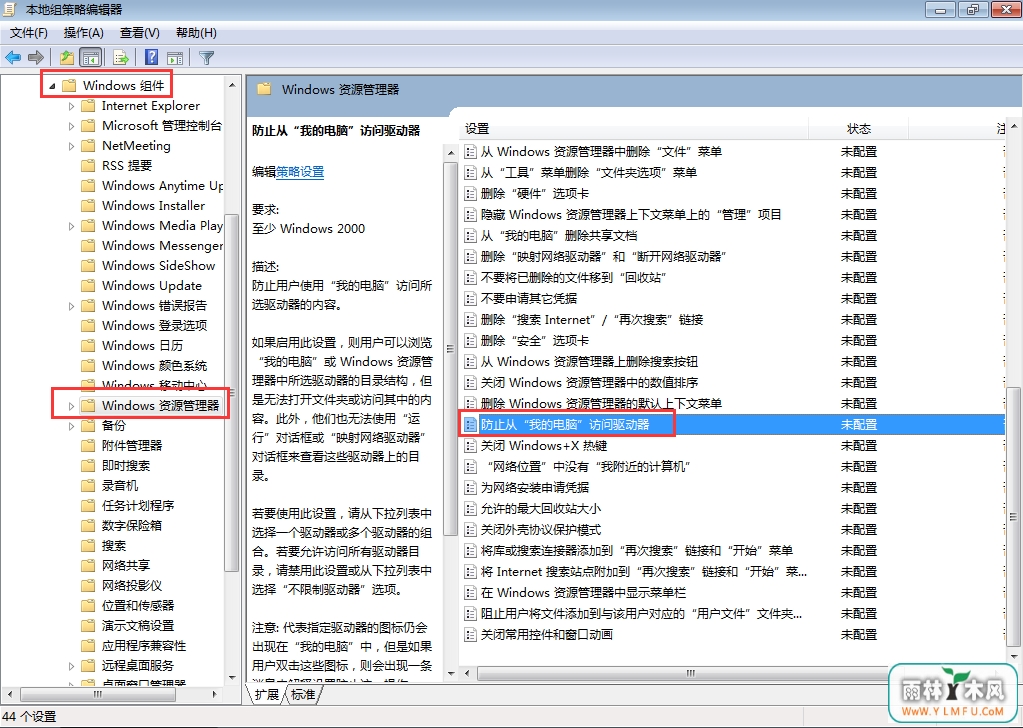Image resolution: width=1023 pixels, height=728 pixels.
Task: Click the NetMeeting folder icon
Action: [x=88, y=145]
